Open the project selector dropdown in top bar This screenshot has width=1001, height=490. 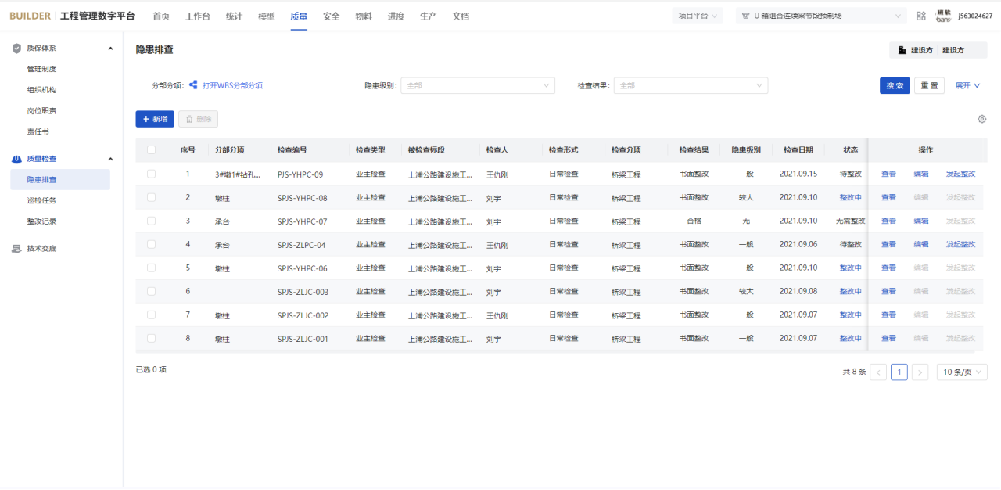click(821, 16)
